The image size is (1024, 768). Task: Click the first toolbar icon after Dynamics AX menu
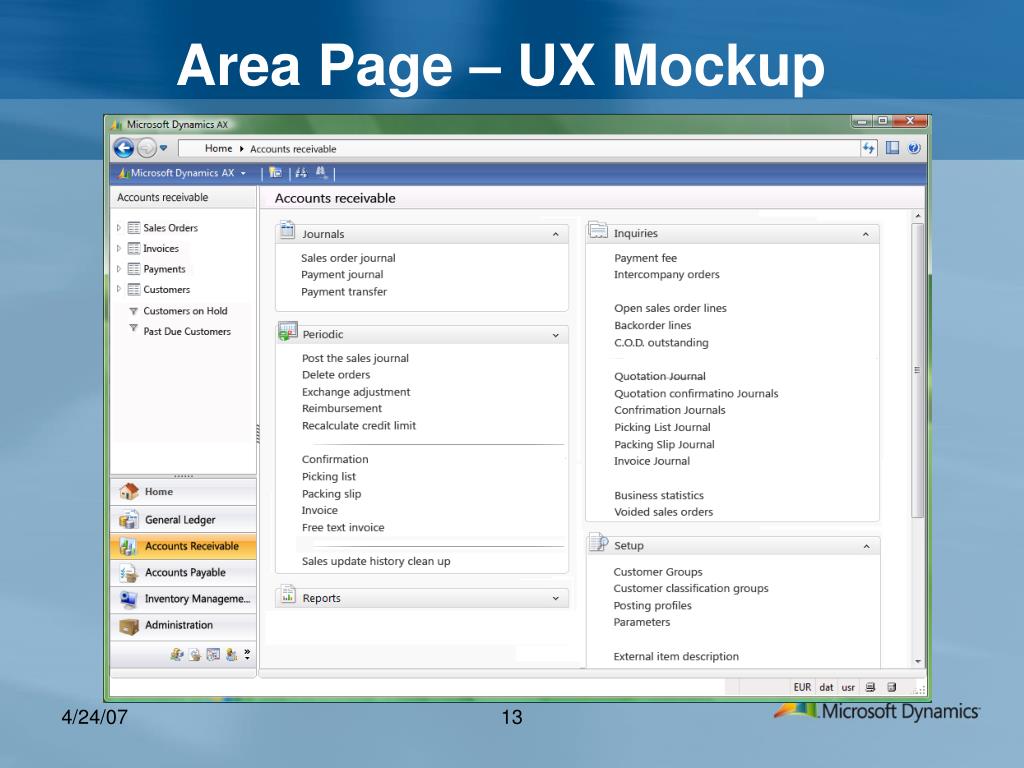click(276, 173)
